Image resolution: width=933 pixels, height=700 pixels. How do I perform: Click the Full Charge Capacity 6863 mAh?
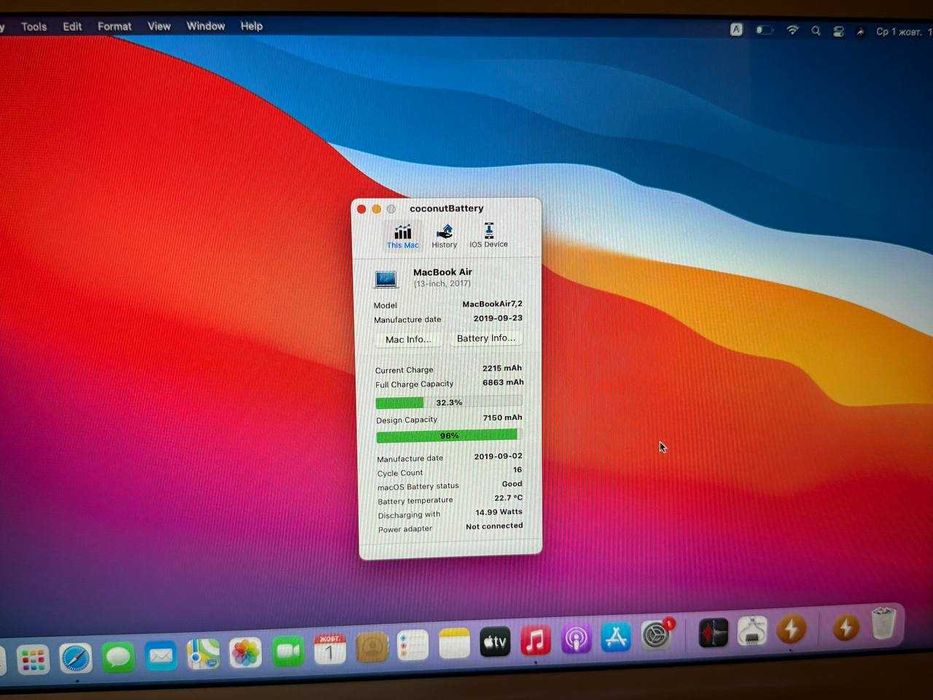coord(503,382)
